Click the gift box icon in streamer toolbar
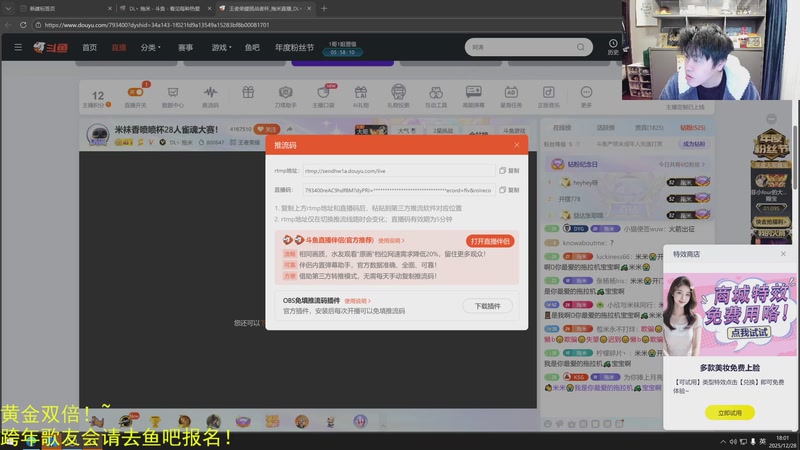 [x=248, y=92]
